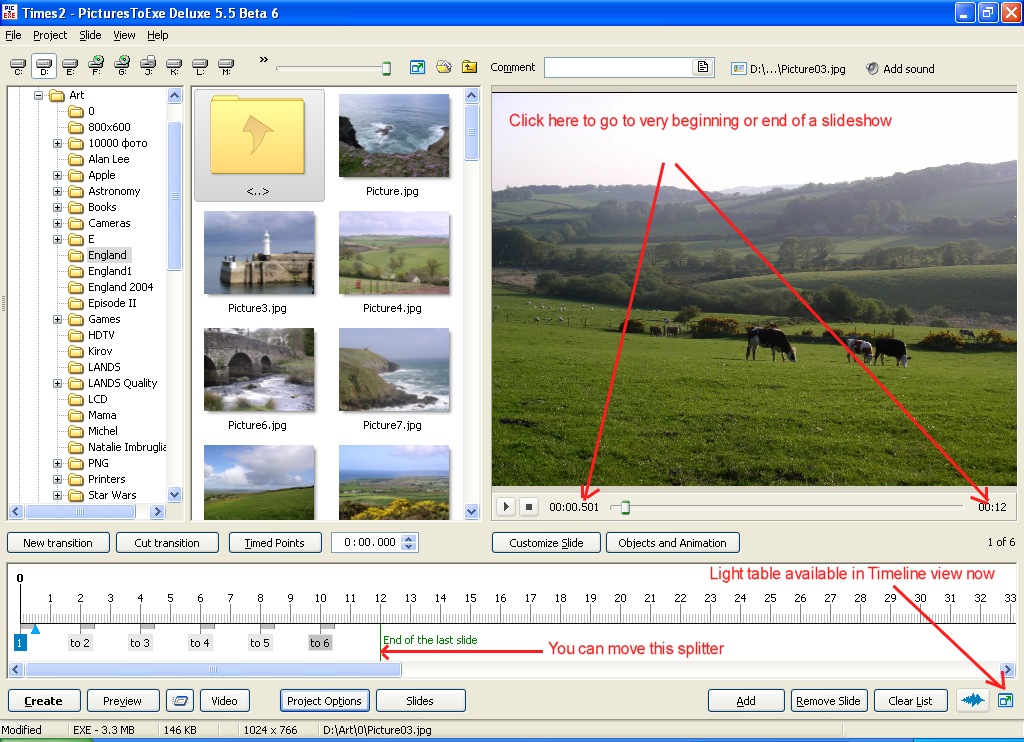Select the HDTV folder

(101, 335)
